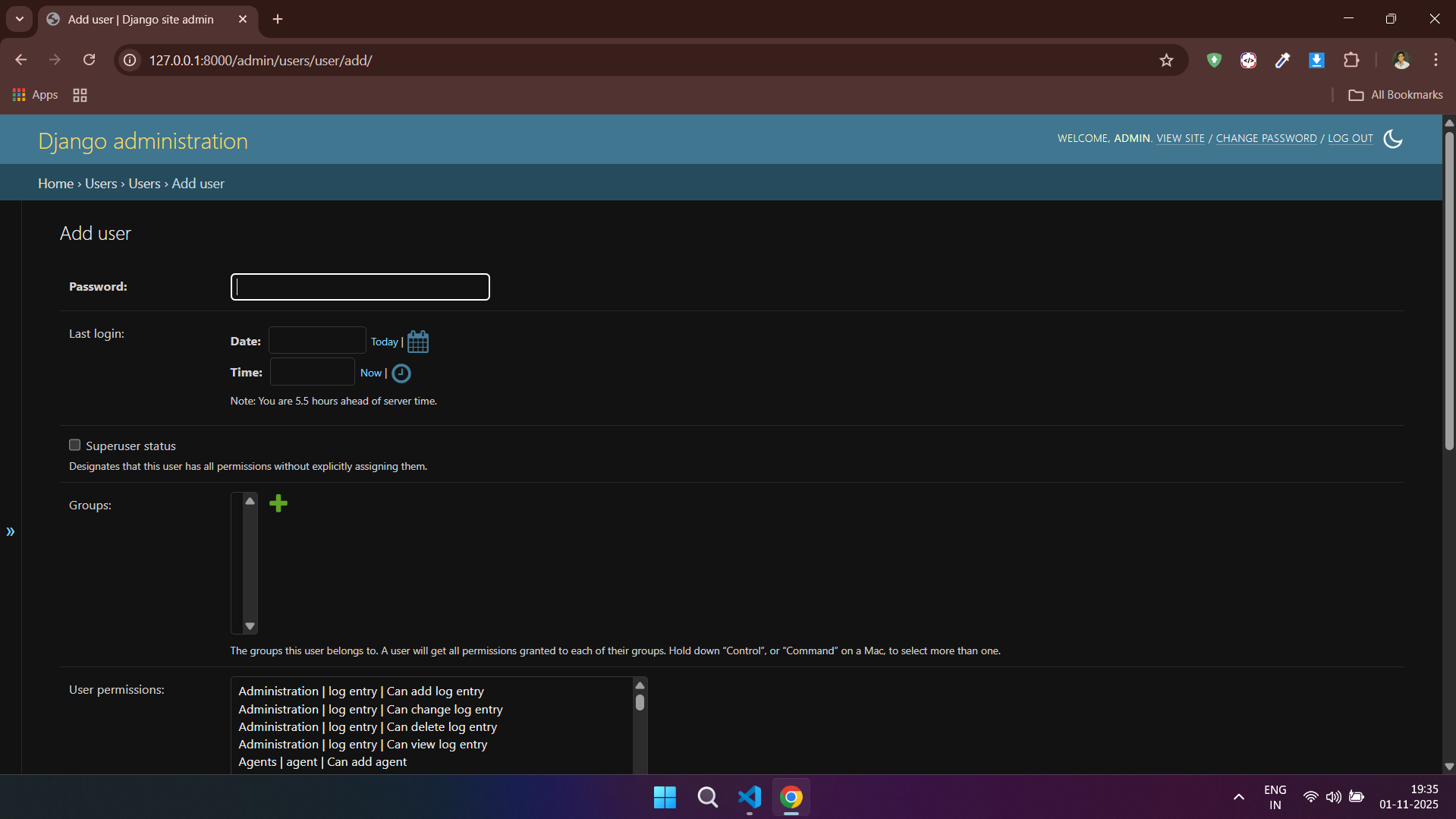
Task: Open a new browser tab
Action: point(278,19)
